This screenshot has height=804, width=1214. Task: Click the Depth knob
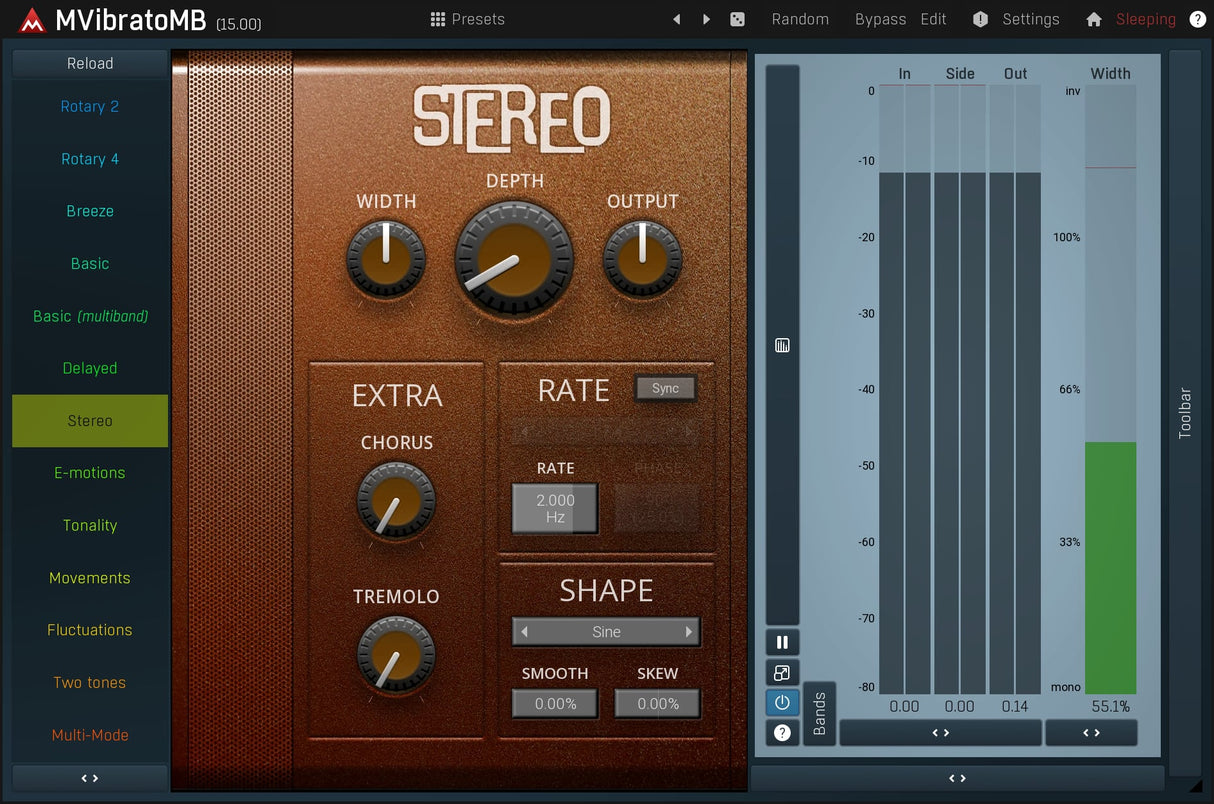(x=514, y=258)
